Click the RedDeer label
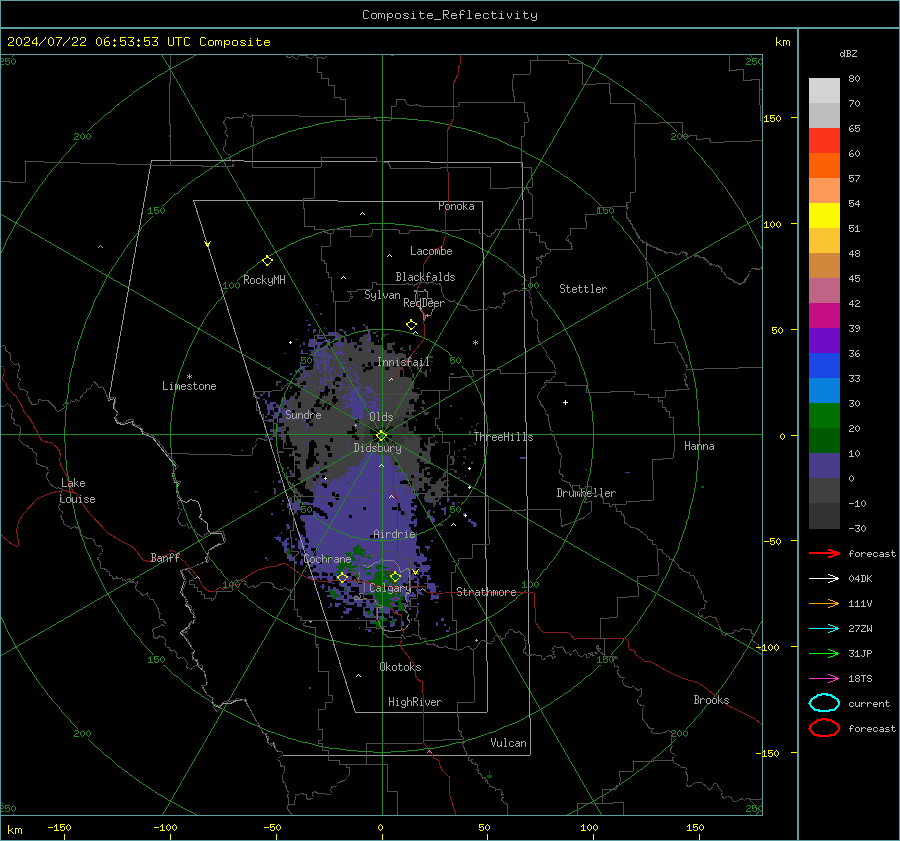Viewport: 900px width, 841px height. tap(424, 303)
